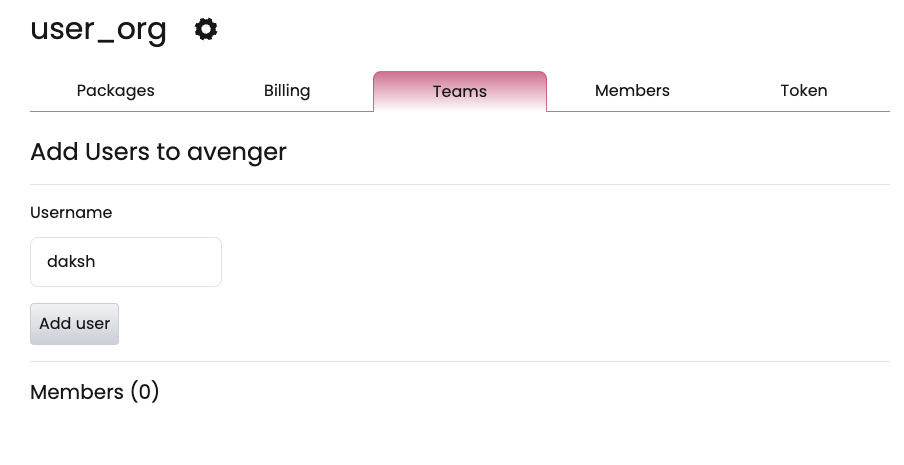
Task: Show organization token via Token tab
Action: point(804,90)
